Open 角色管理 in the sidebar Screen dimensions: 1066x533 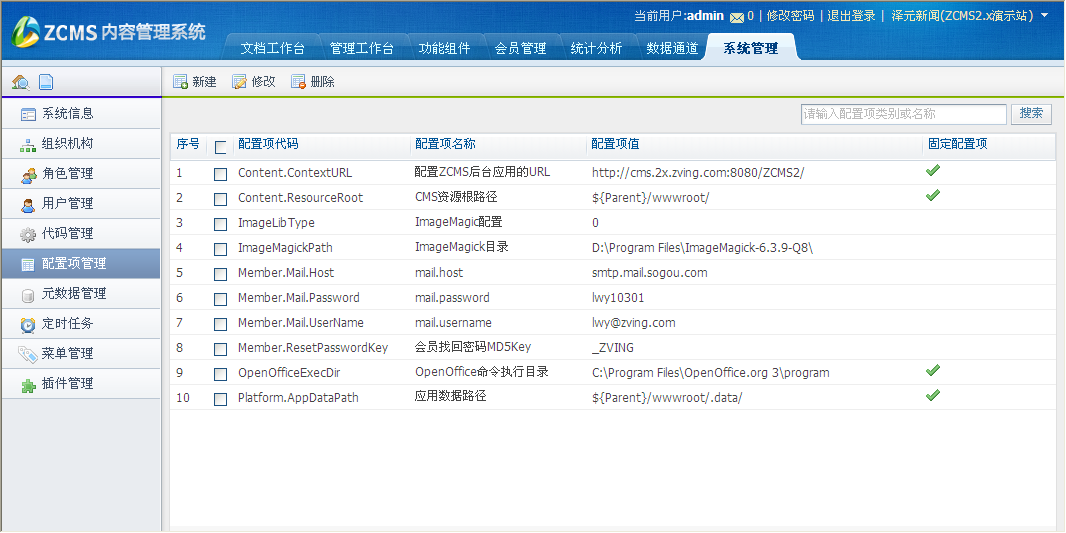67,174
